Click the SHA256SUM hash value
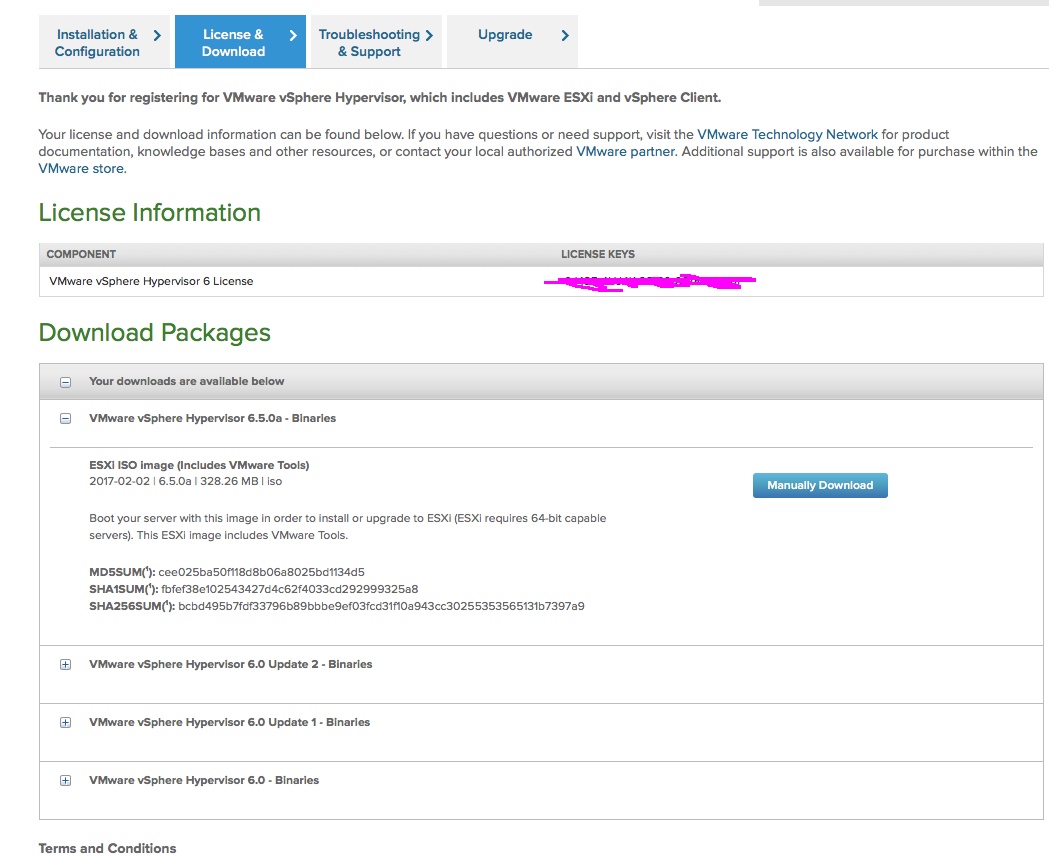This screenshot has height=856, width=1049. click(381, 607)
